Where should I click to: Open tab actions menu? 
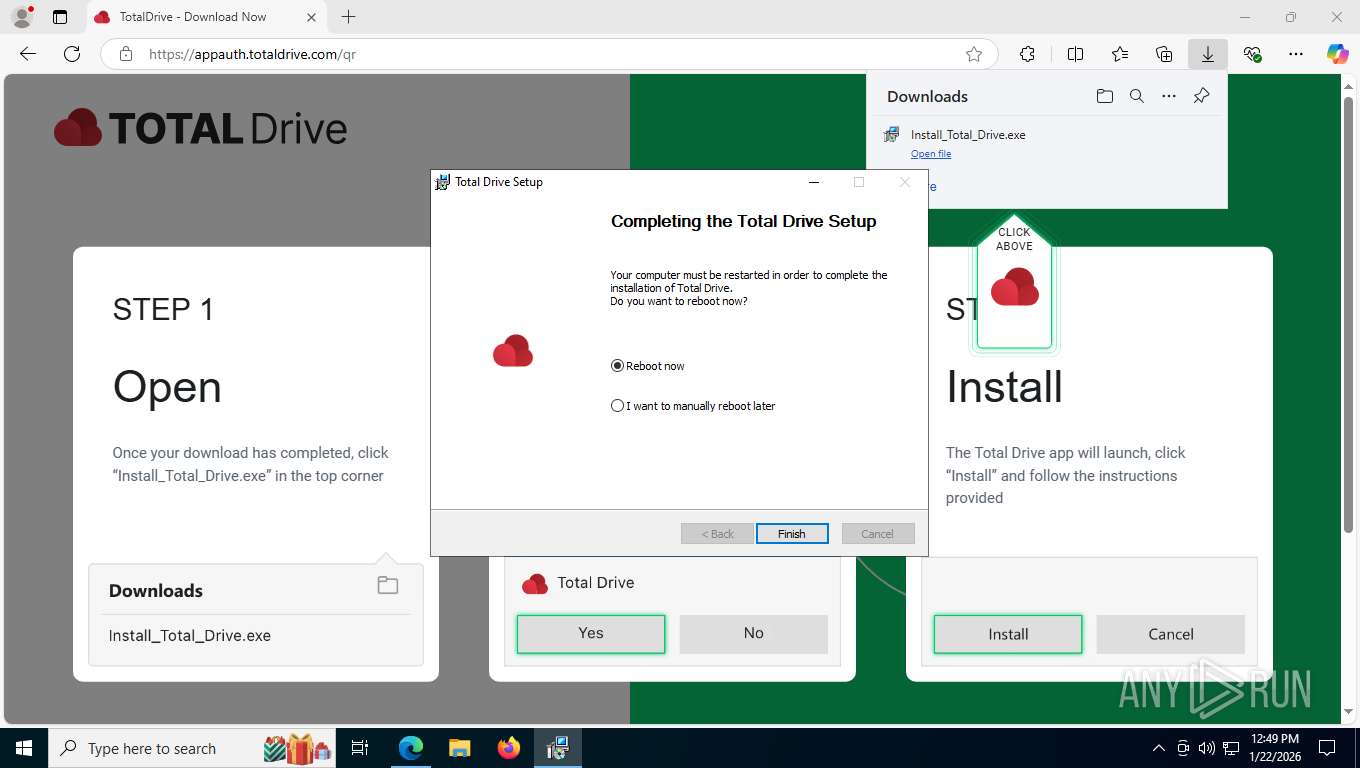tap(60, 17)
